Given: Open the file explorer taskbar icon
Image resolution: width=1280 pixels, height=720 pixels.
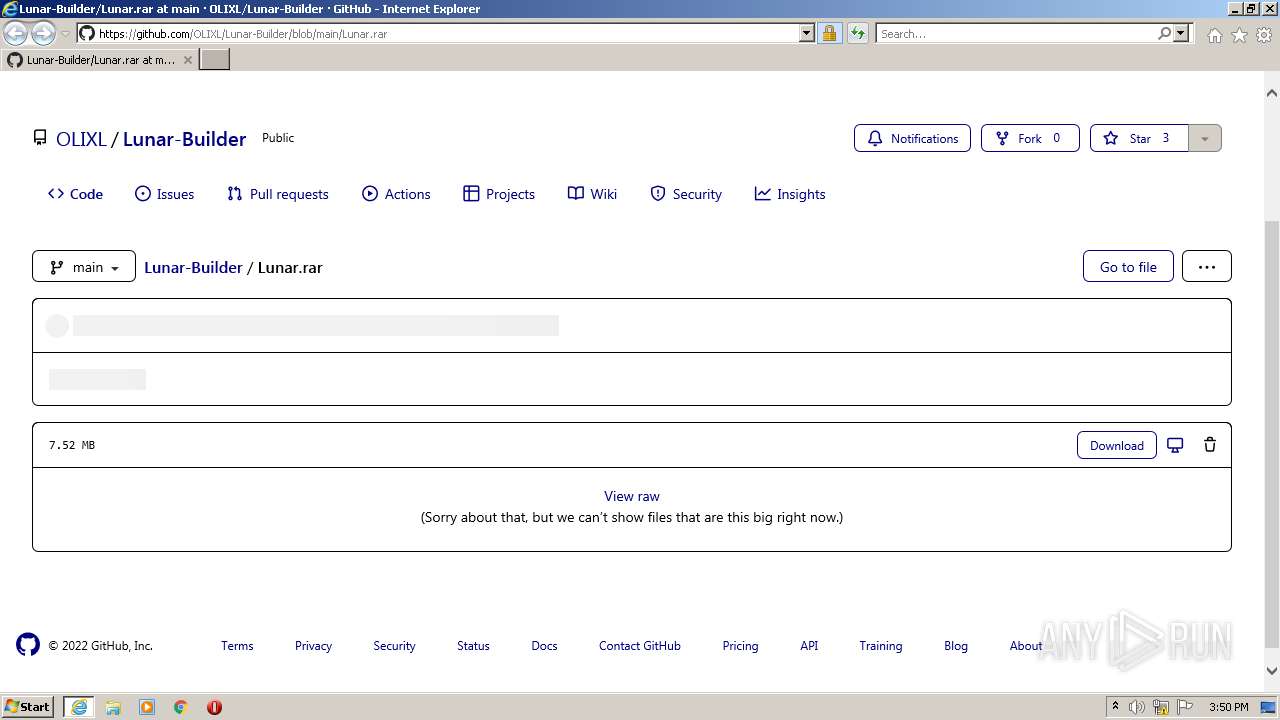Looking at the screenshot, I should point(113,707).
